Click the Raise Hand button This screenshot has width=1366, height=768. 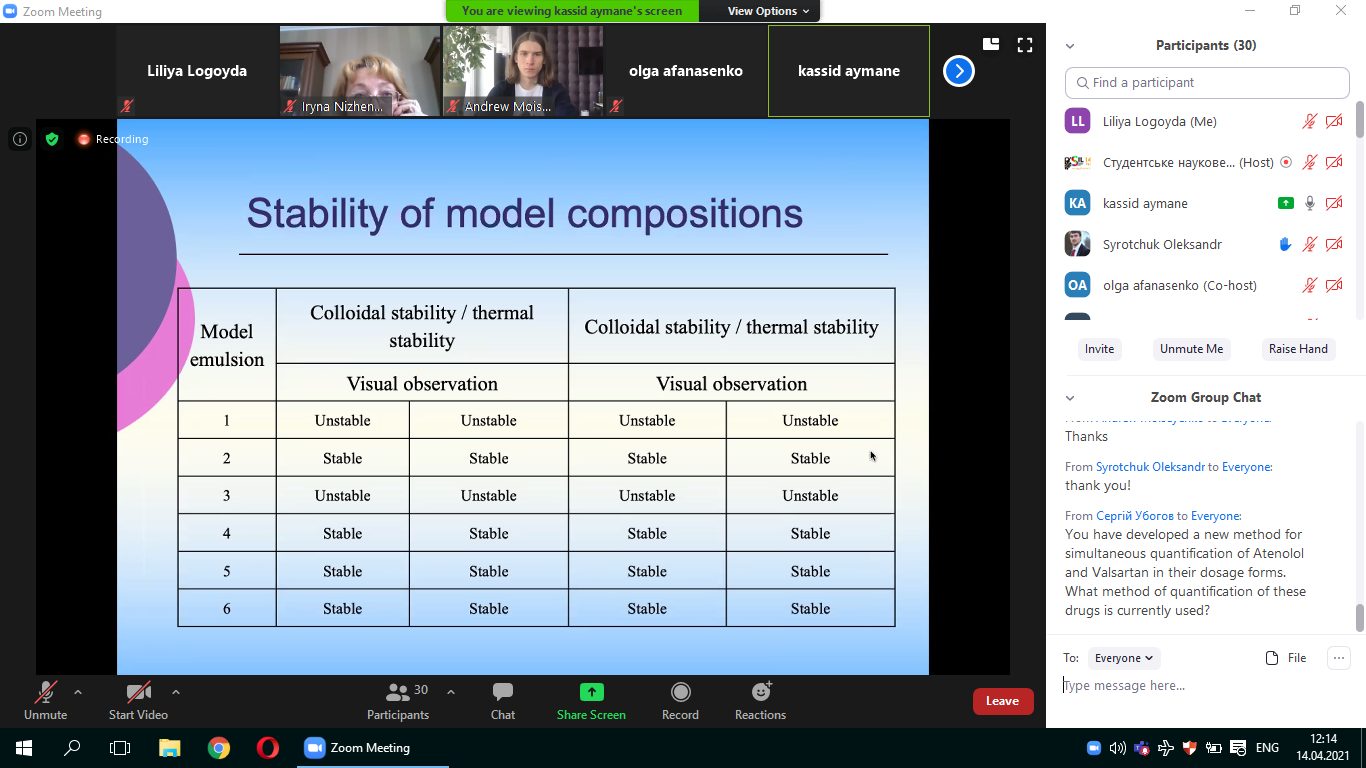(x=1298, y=349)
